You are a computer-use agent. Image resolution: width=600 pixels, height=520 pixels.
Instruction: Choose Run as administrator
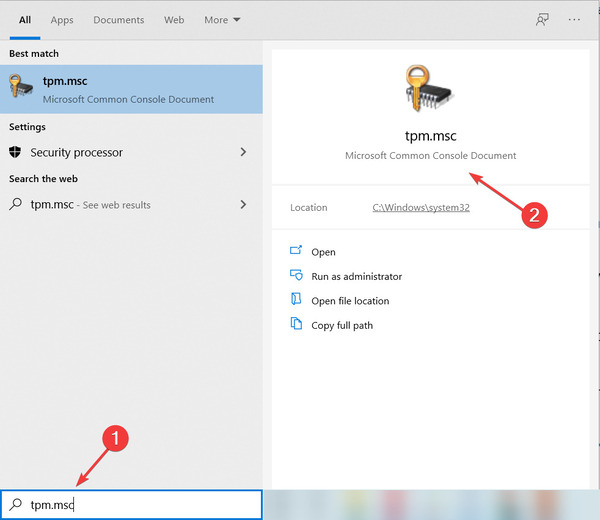[x=356, y=276]
